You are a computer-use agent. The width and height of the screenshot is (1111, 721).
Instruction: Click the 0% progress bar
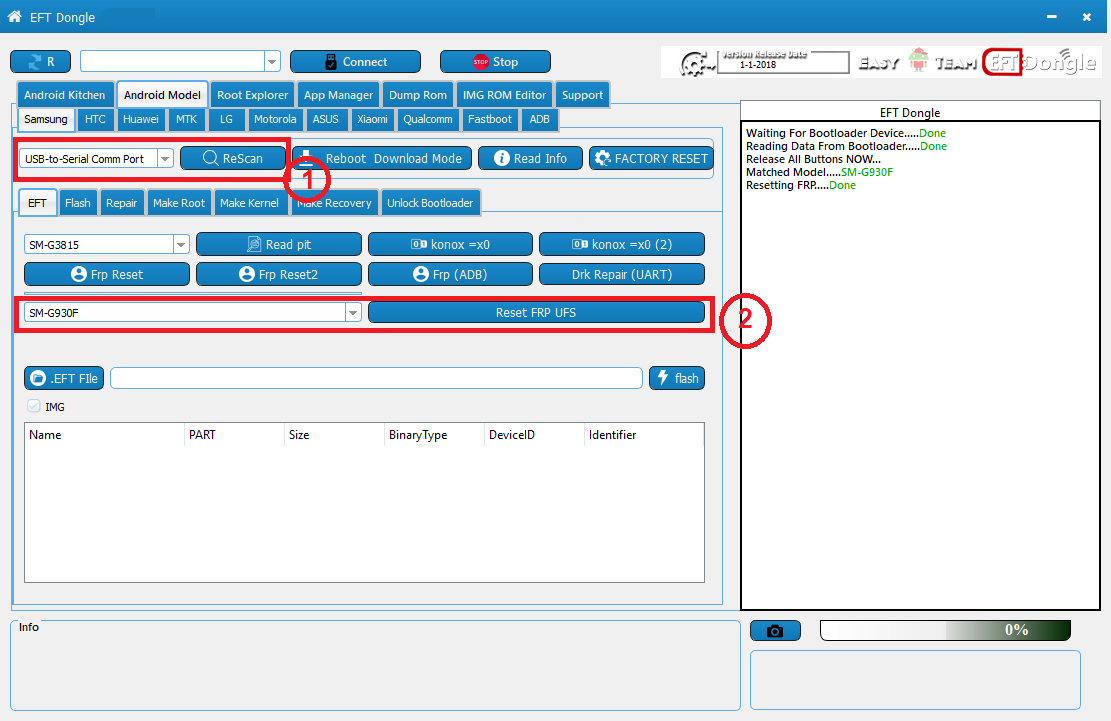pos(945,630)
